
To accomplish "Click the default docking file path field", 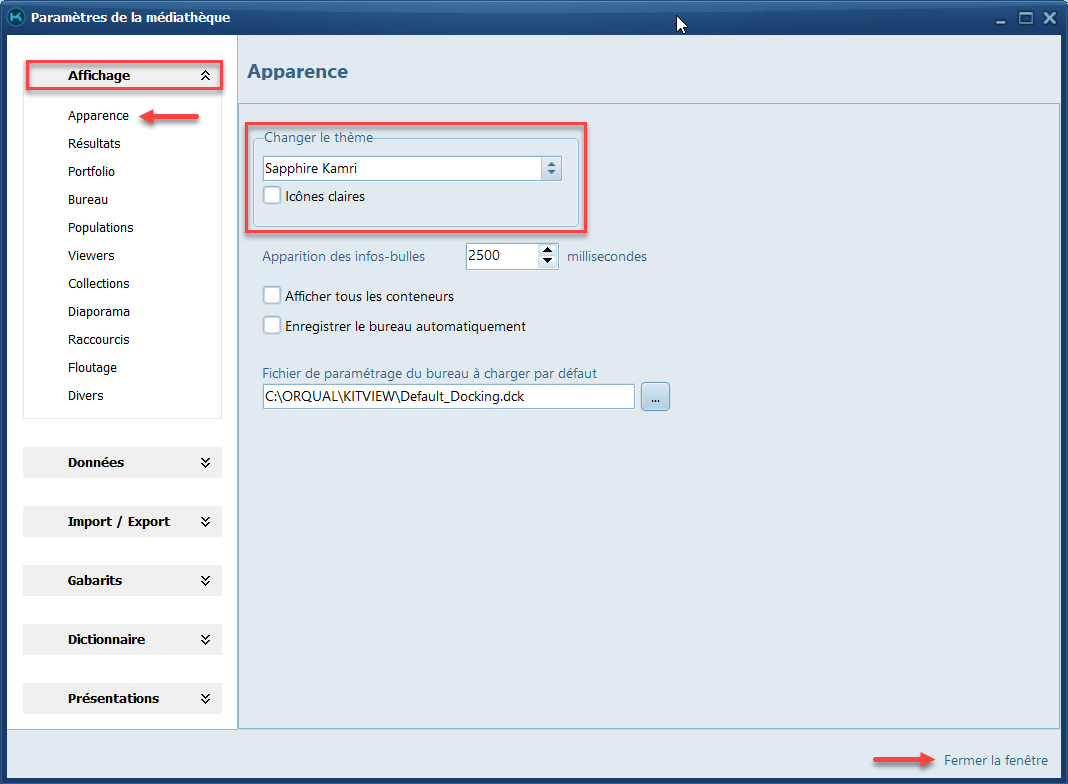I will click(447, 397).
